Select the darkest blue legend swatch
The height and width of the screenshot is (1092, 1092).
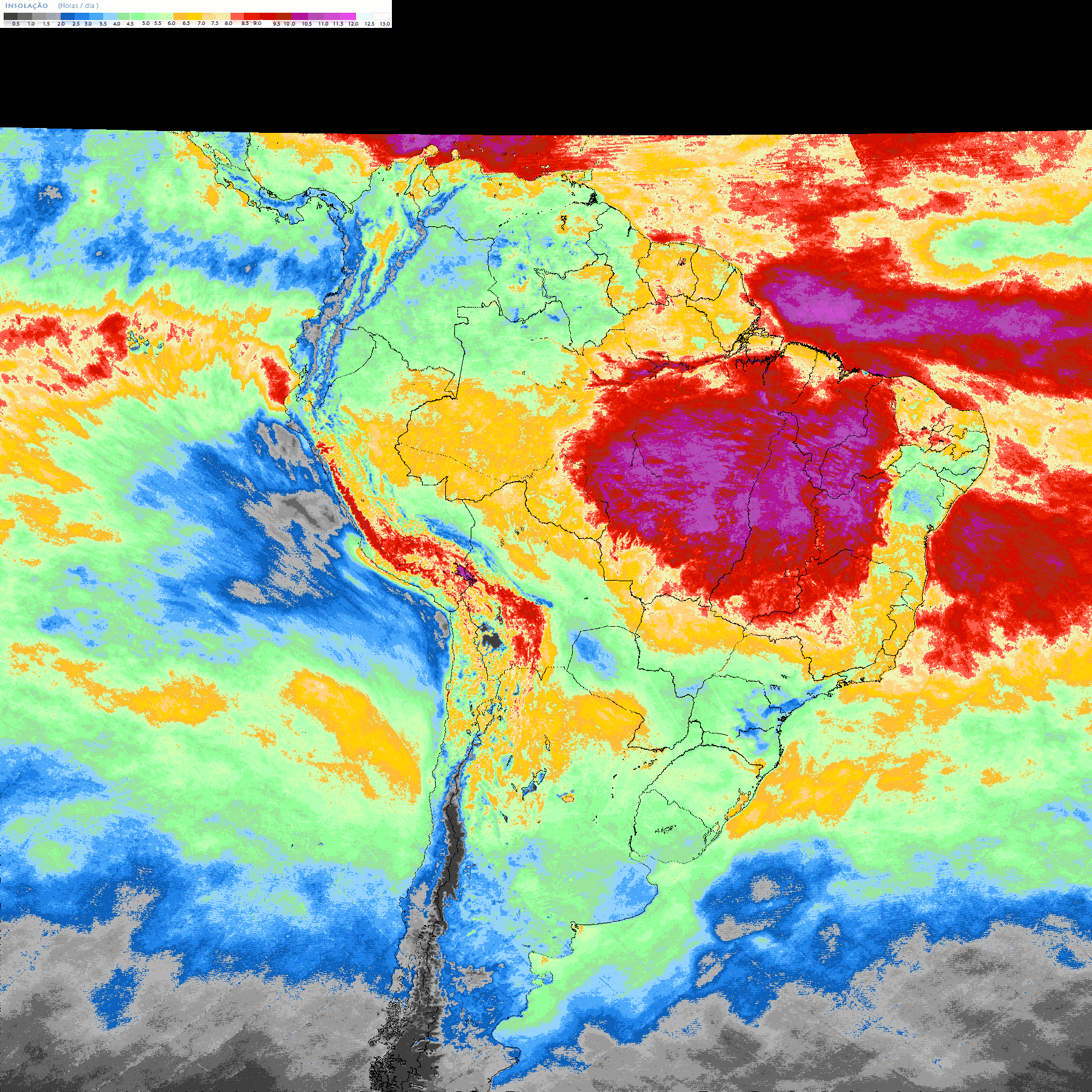[x=67, y=16]
